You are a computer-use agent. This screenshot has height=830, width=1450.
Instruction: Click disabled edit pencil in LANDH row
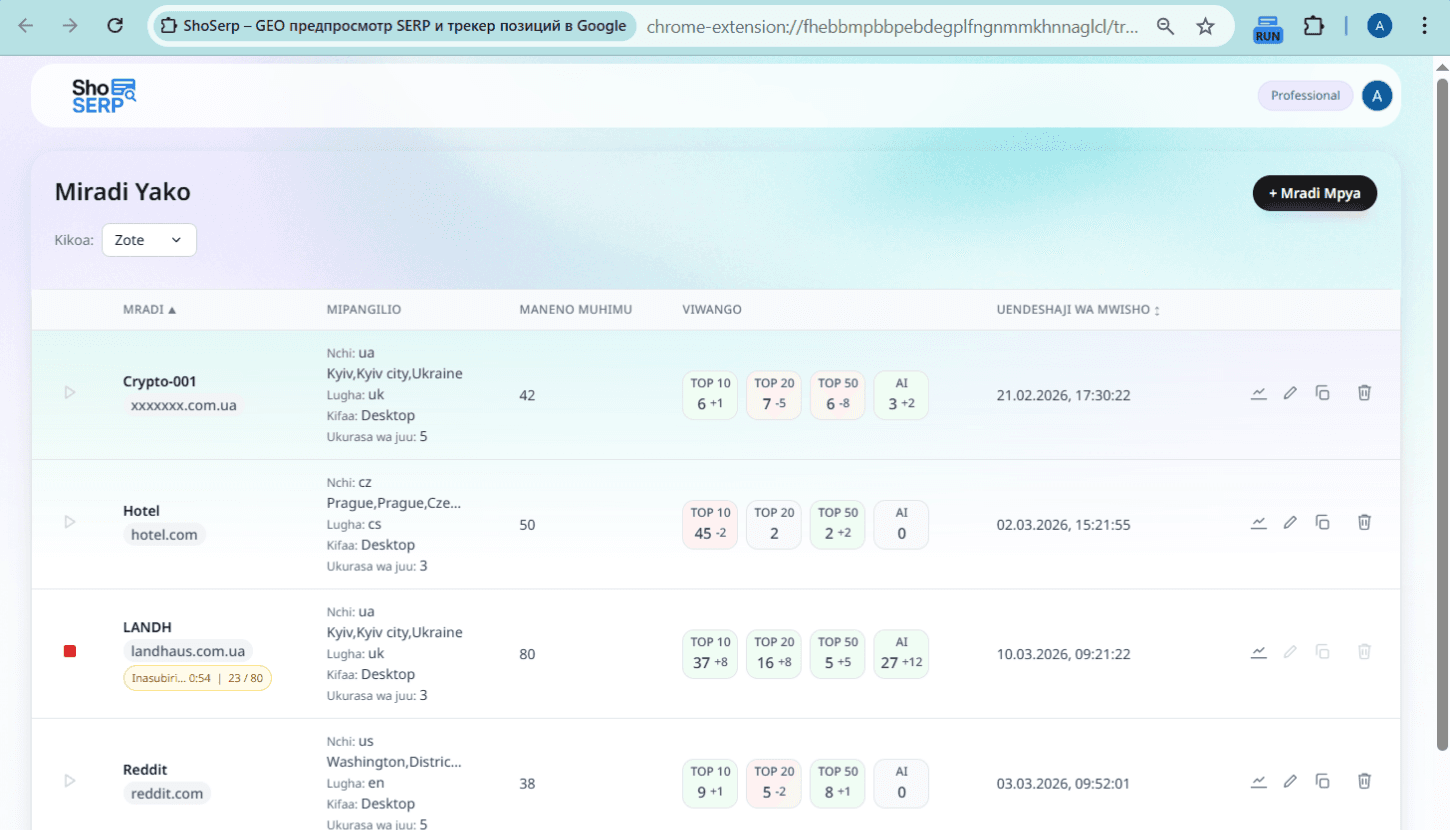(x=1290, y=652)
